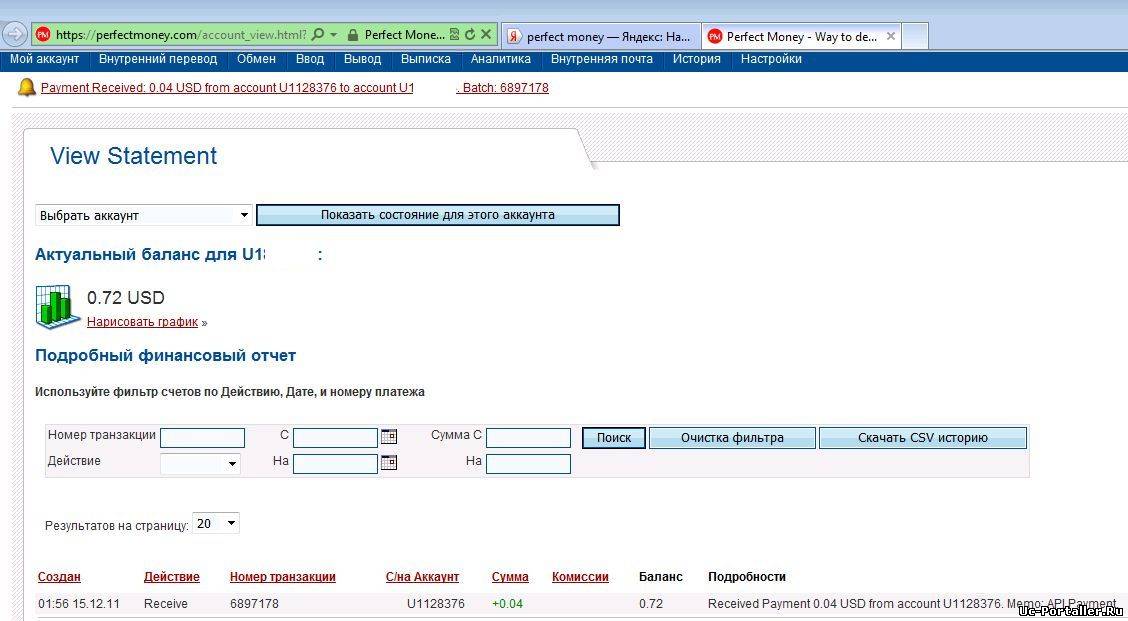Viewport: 1128px width, 621px height.
Task: Click the Очистка фильтра button
Action: click(732, 438)
